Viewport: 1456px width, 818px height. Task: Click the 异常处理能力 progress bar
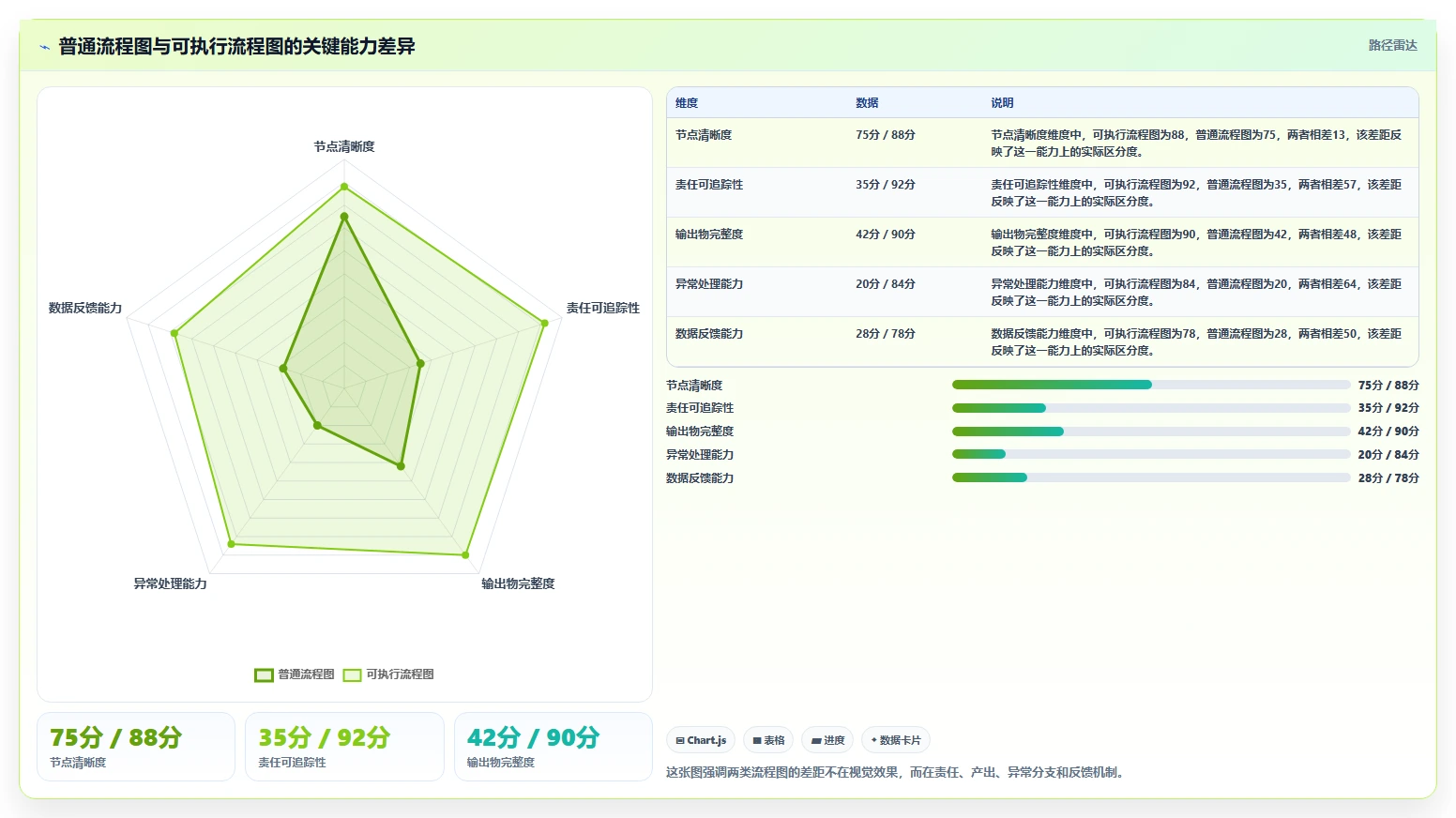1151,454
